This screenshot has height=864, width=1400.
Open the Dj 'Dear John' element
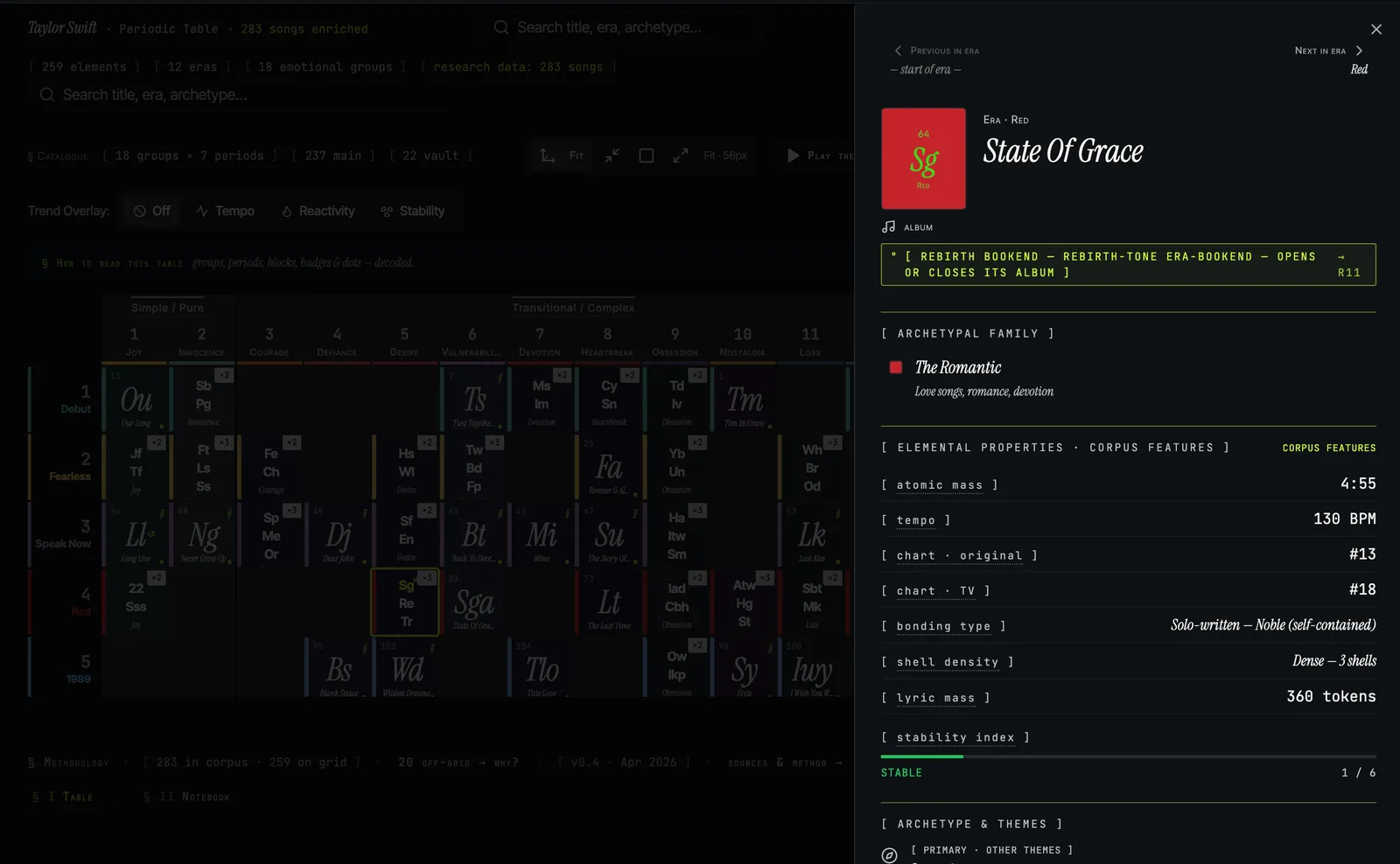click(339, 535)
